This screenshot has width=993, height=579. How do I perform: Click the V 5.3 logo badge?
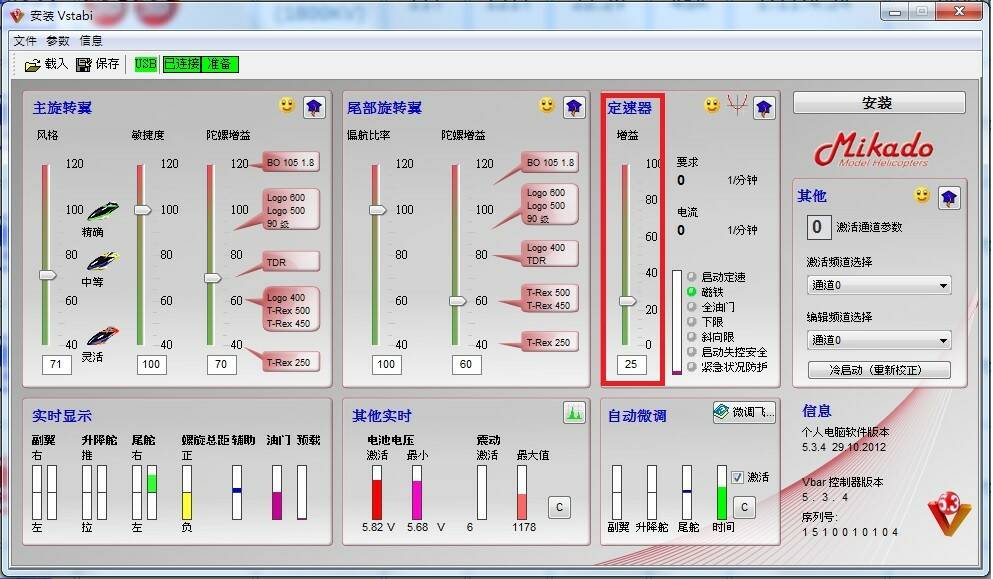point(949,512)
